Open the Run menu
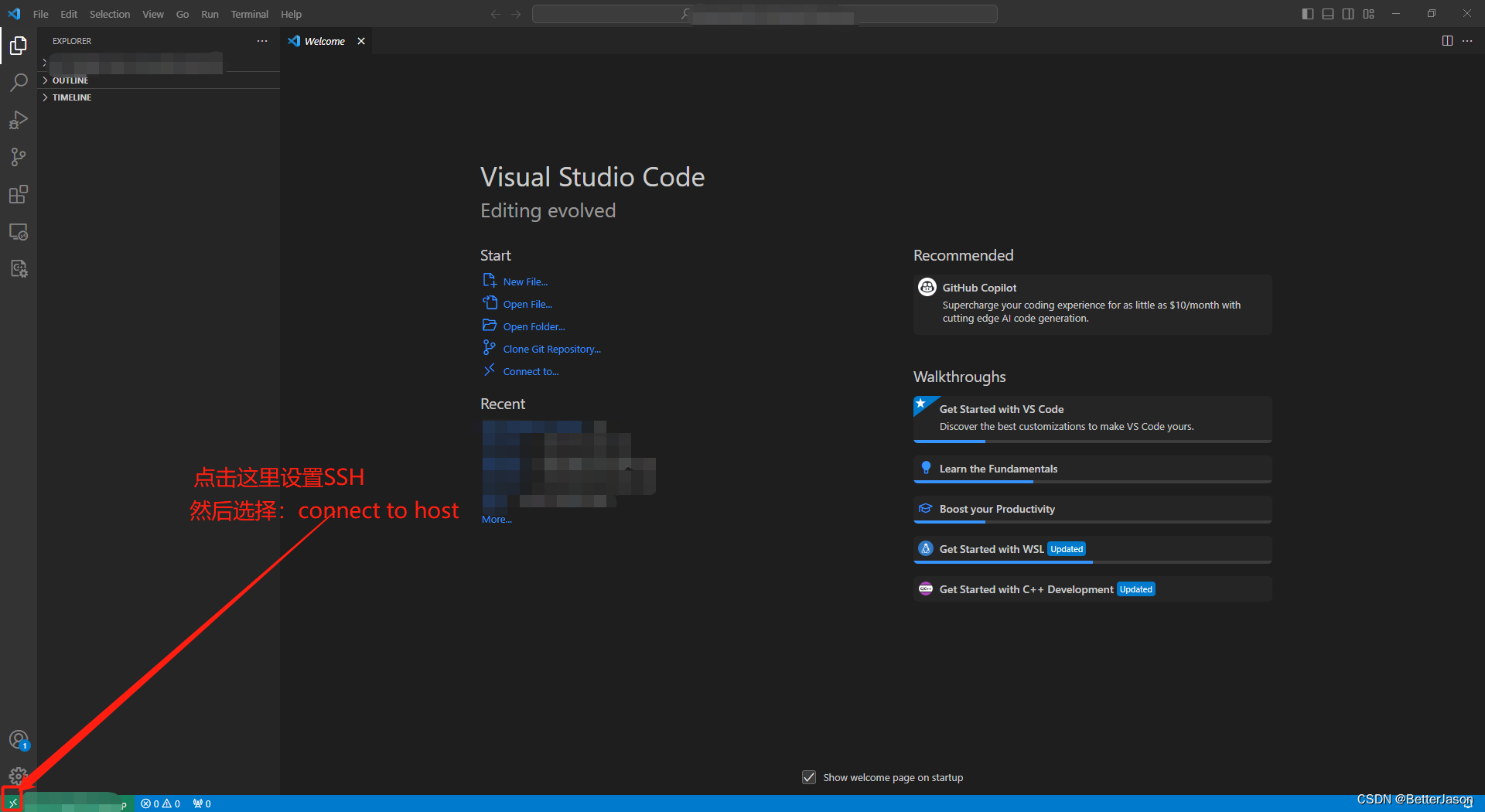Screen dimensions: 1485x812 click(210, 14)
